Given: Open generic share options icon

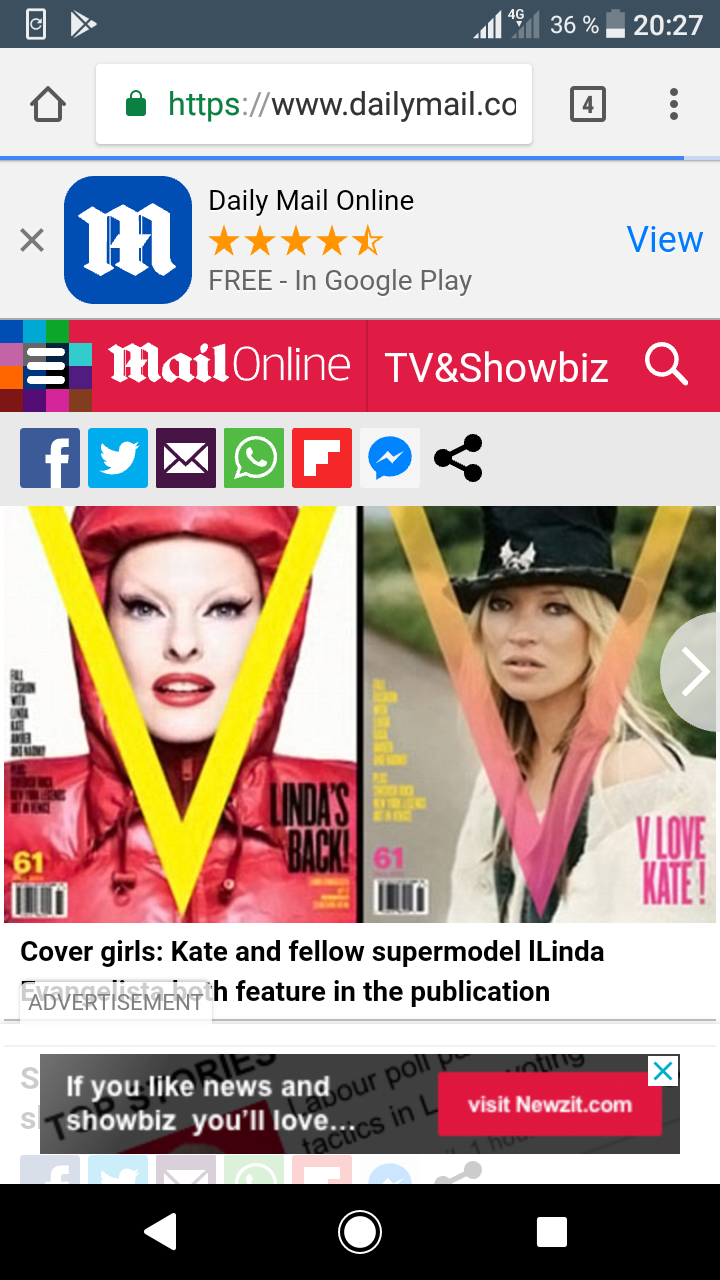Looking at the screenshot, I should tap(458, 458).
